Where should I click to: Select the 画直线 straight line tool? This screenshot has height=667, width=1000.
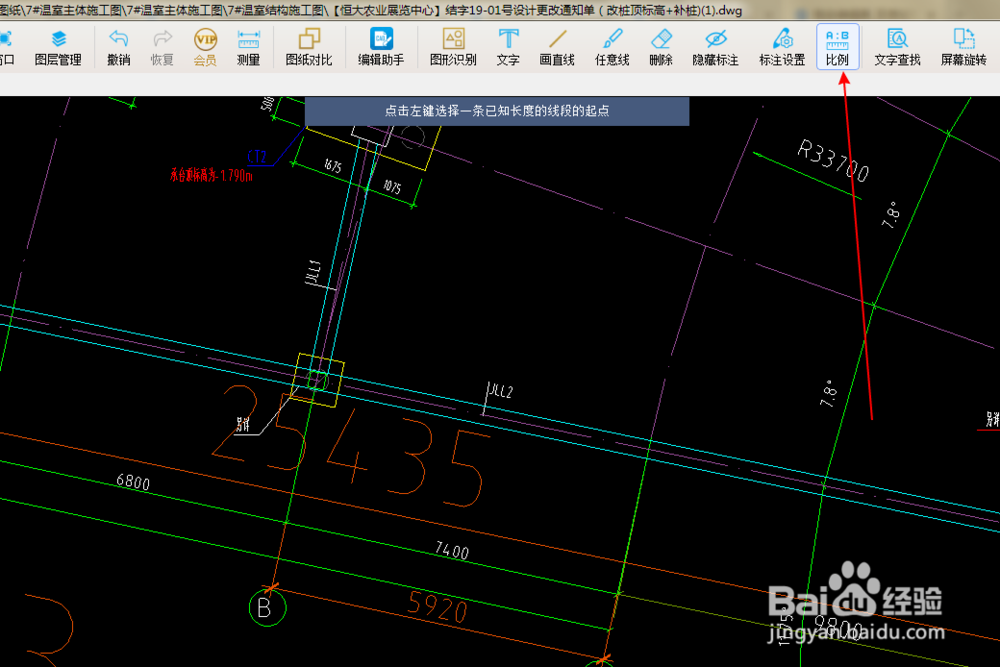click(557, 48)
